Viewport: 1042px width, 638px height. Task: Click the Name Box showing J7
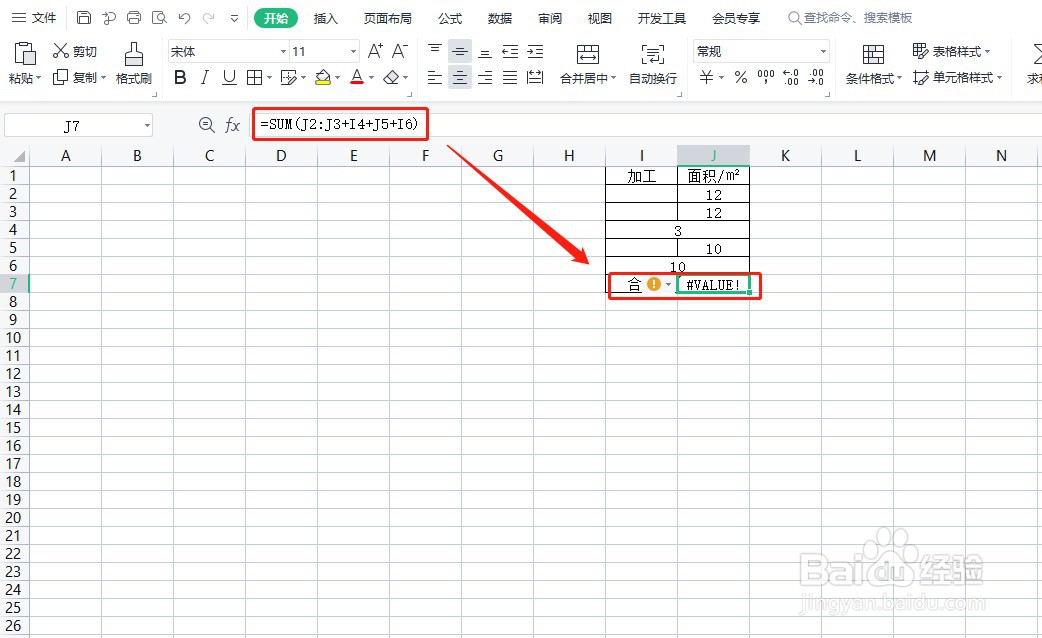pyautogui.click(x=70, y=124)
